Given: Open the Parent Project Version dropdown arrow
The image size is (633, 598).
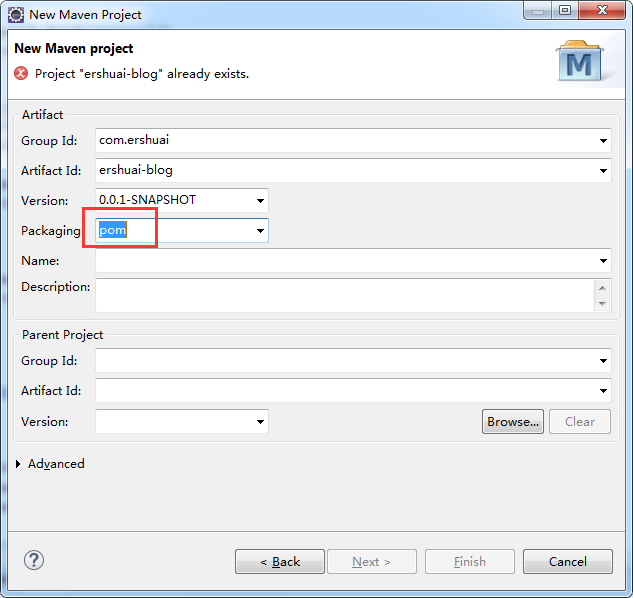Looking at the screenshot, I should click(x=260, y=422).
